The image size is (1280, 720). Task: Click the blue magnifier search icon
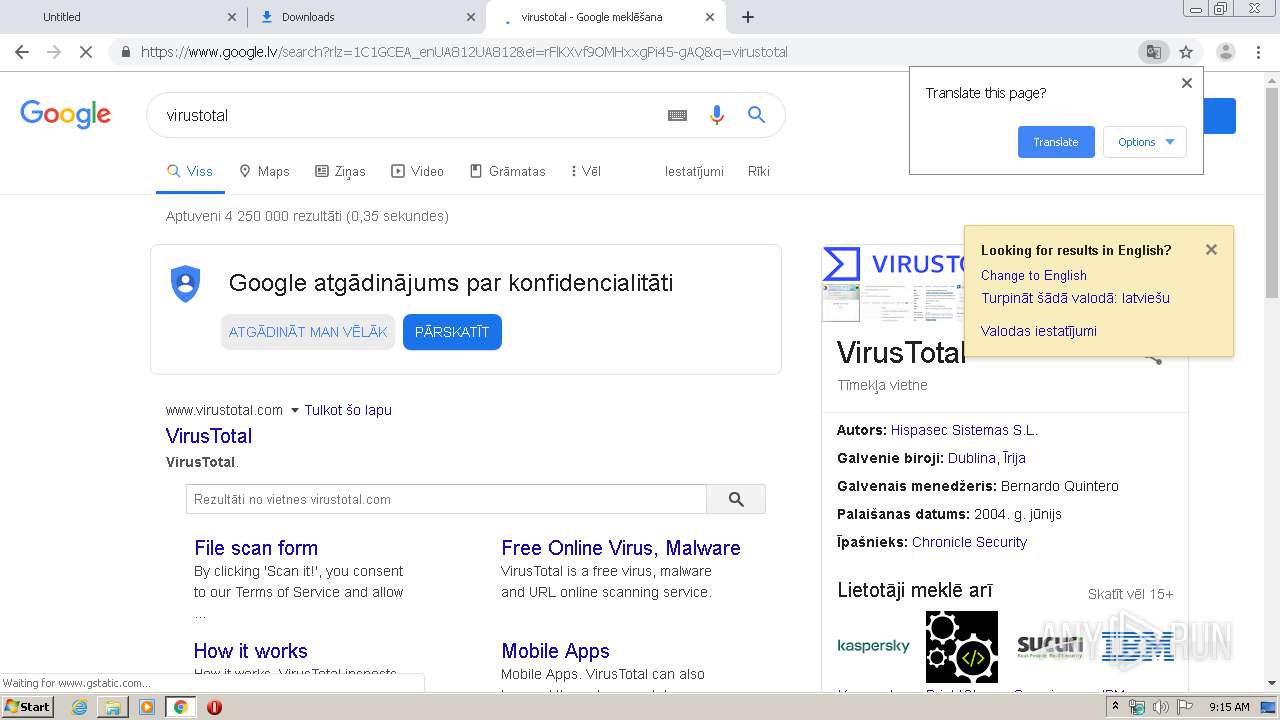756,115
